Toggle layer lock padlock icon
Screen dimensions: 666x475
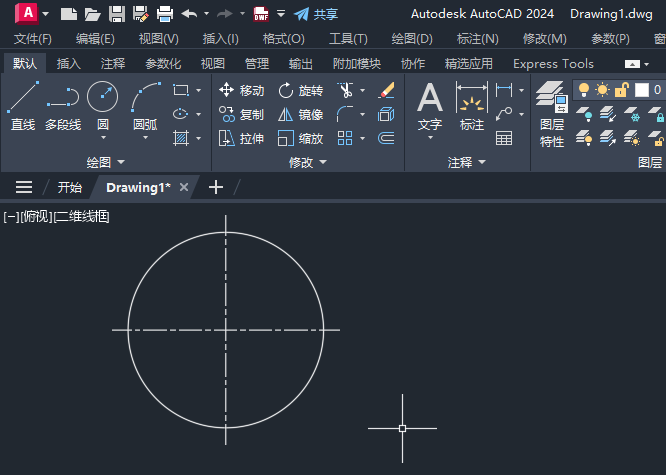(621, 90)
